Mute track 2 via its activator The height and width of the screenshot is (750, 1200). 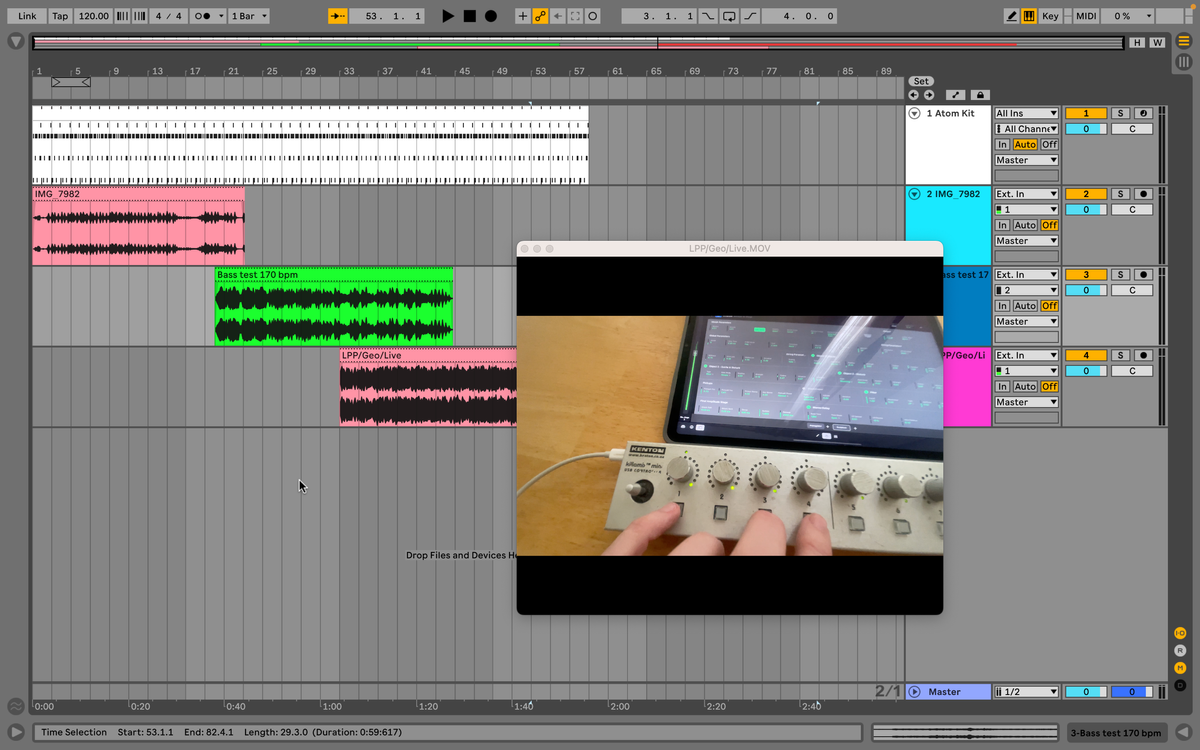coord(1086,194)
